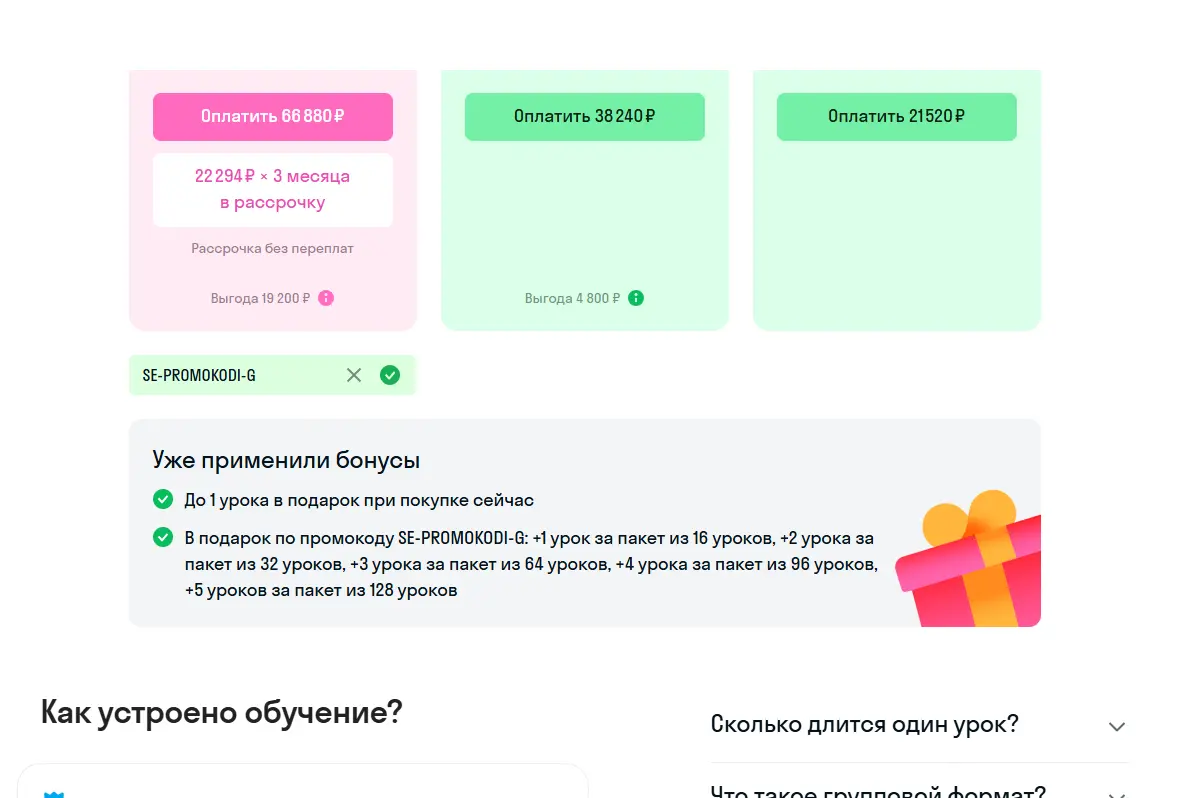Click 'Рассрочка без переплат' text
Image resolution: width=1195 pixels, height=798 pixels.
point(272,248)
